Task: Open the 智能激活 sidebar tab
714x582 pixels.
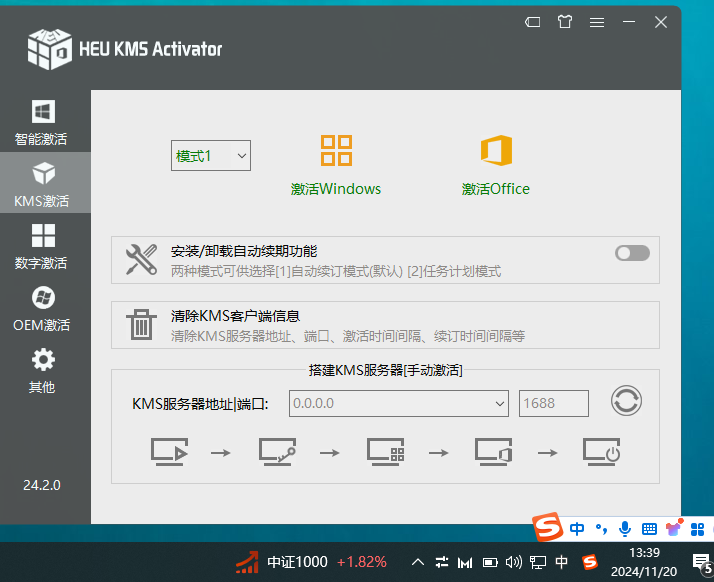Action: (x=42, y=122)
